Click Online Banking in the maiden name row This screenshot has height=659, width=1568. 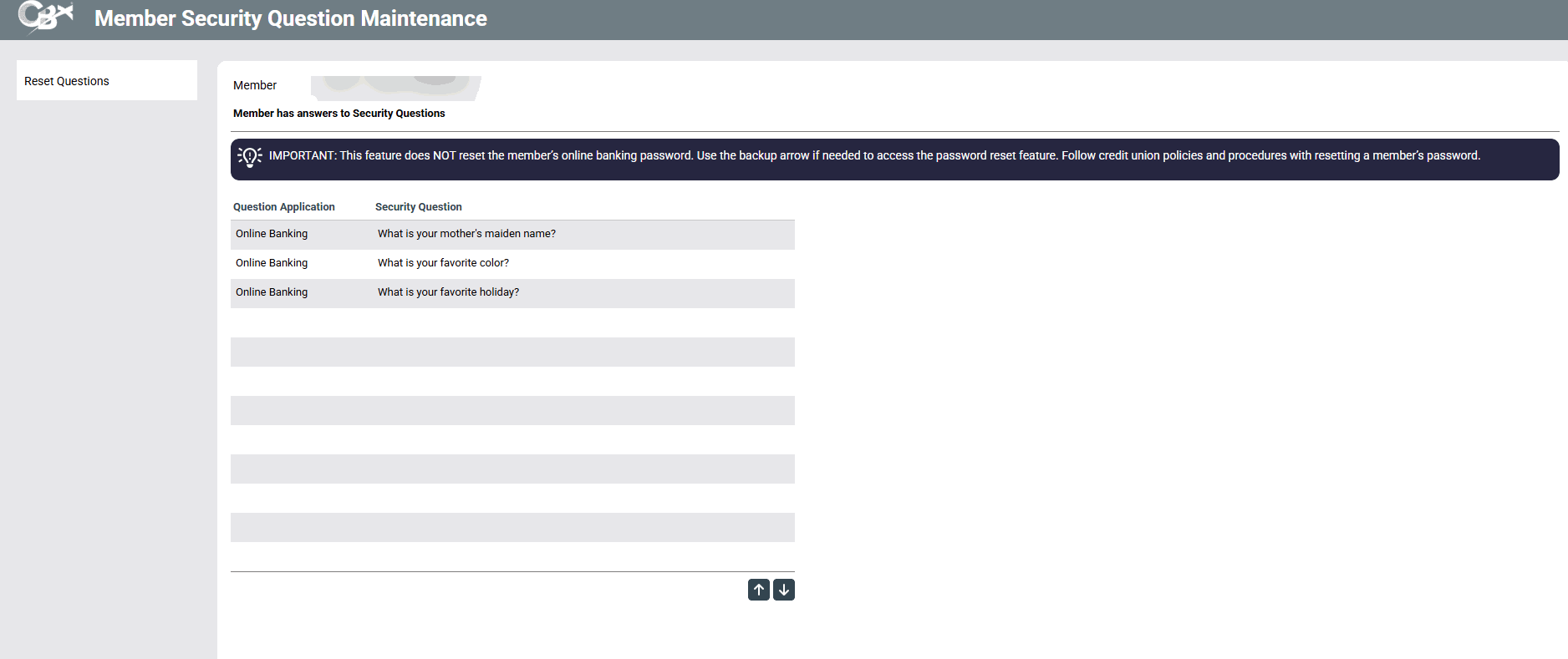272,234
